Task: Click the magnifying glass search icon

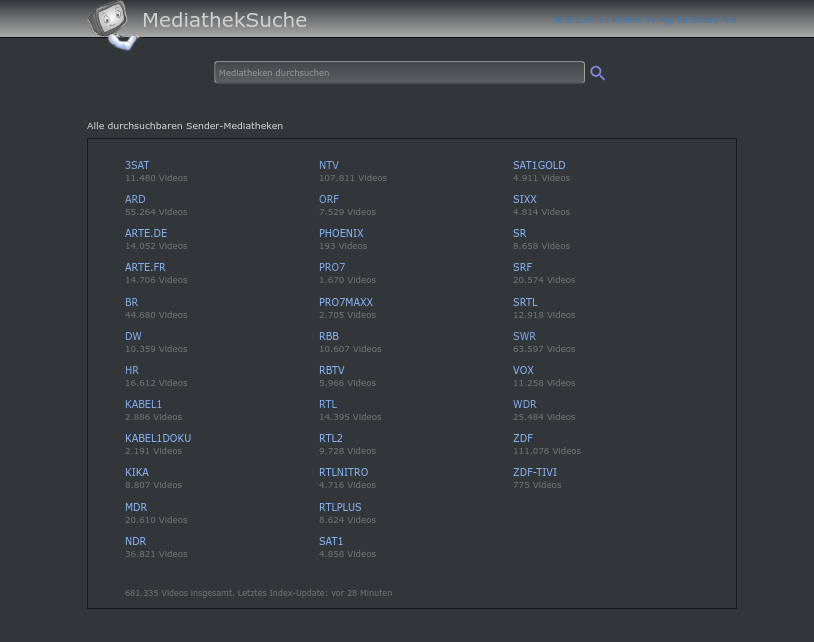Action: (x=598, y=73)
